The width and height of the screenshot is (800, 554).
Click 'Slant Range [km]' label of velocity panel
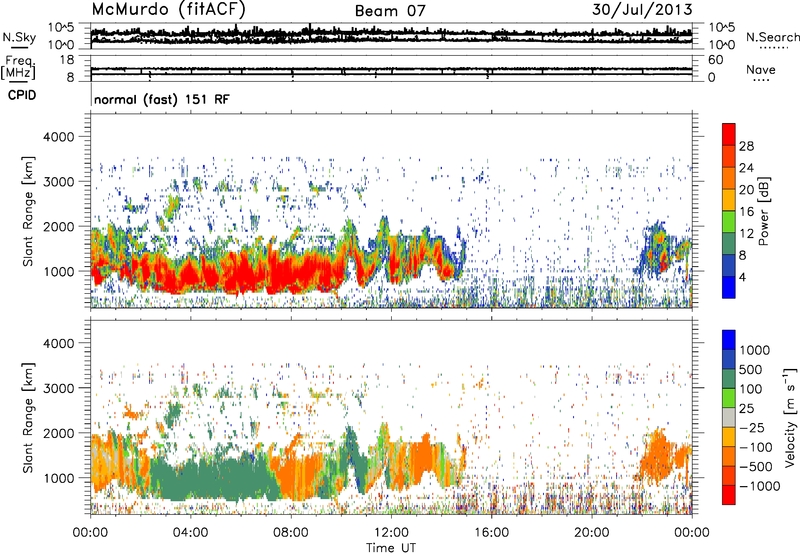[x=28, y=418]
